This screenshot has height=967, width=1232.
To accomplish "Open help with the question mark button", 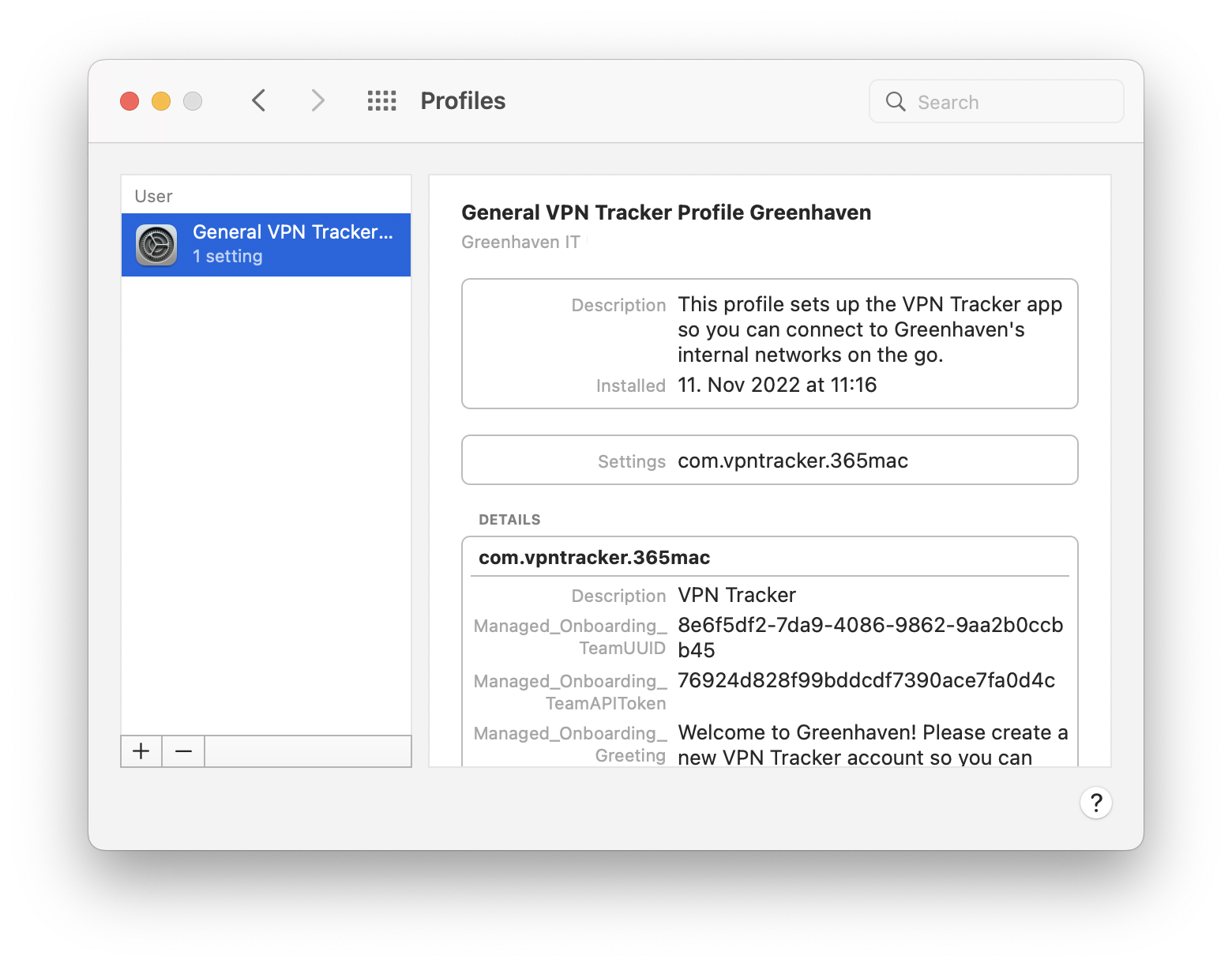I will point(1096,803).
